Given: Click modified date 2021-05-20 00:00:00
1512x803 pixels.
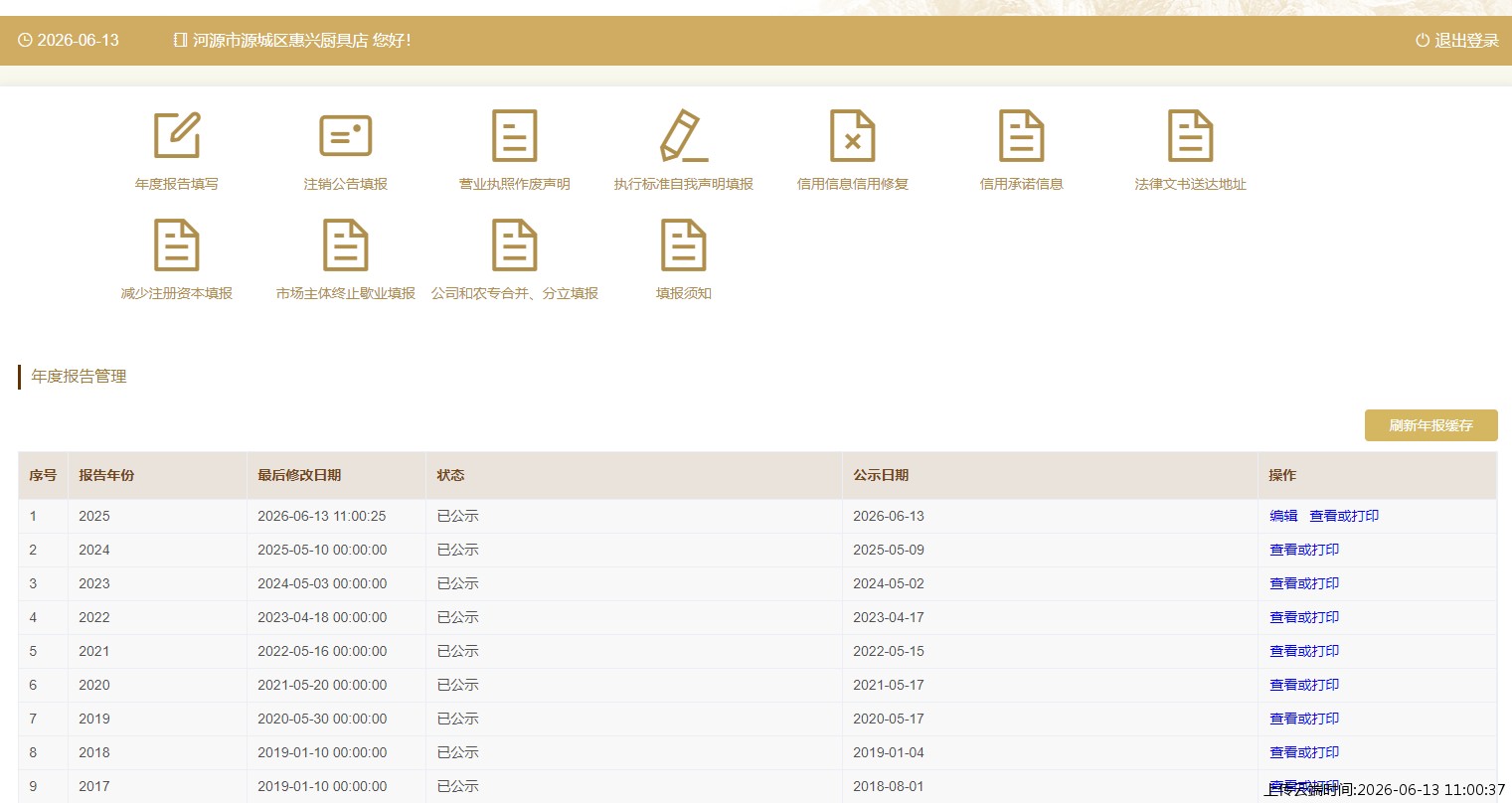Looking at the screenshot, I should coord(322,685).
